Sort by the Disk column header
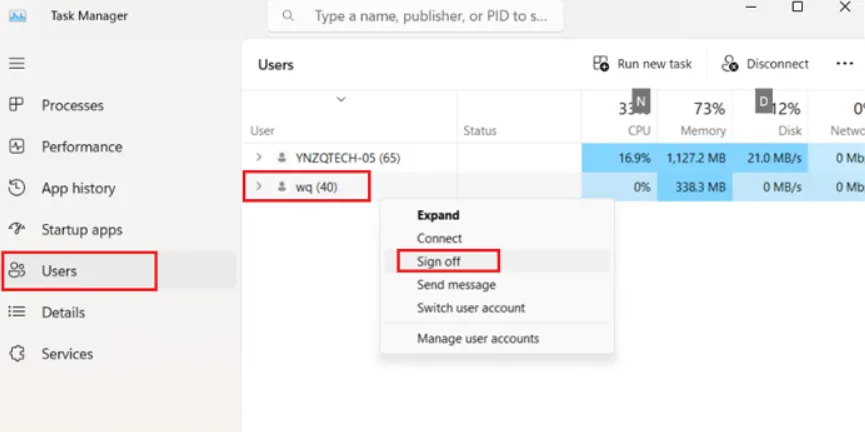 790,131
